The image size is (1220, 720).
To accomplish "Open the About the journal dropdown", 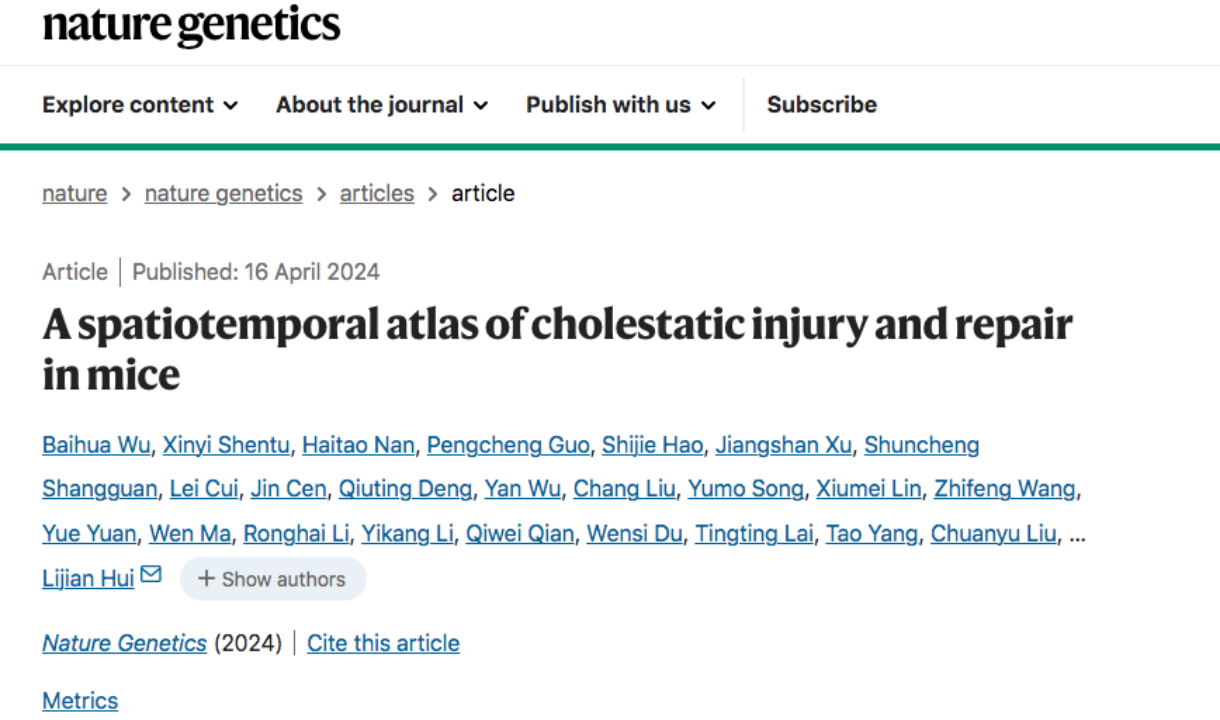I will click(x=382, y=105).
